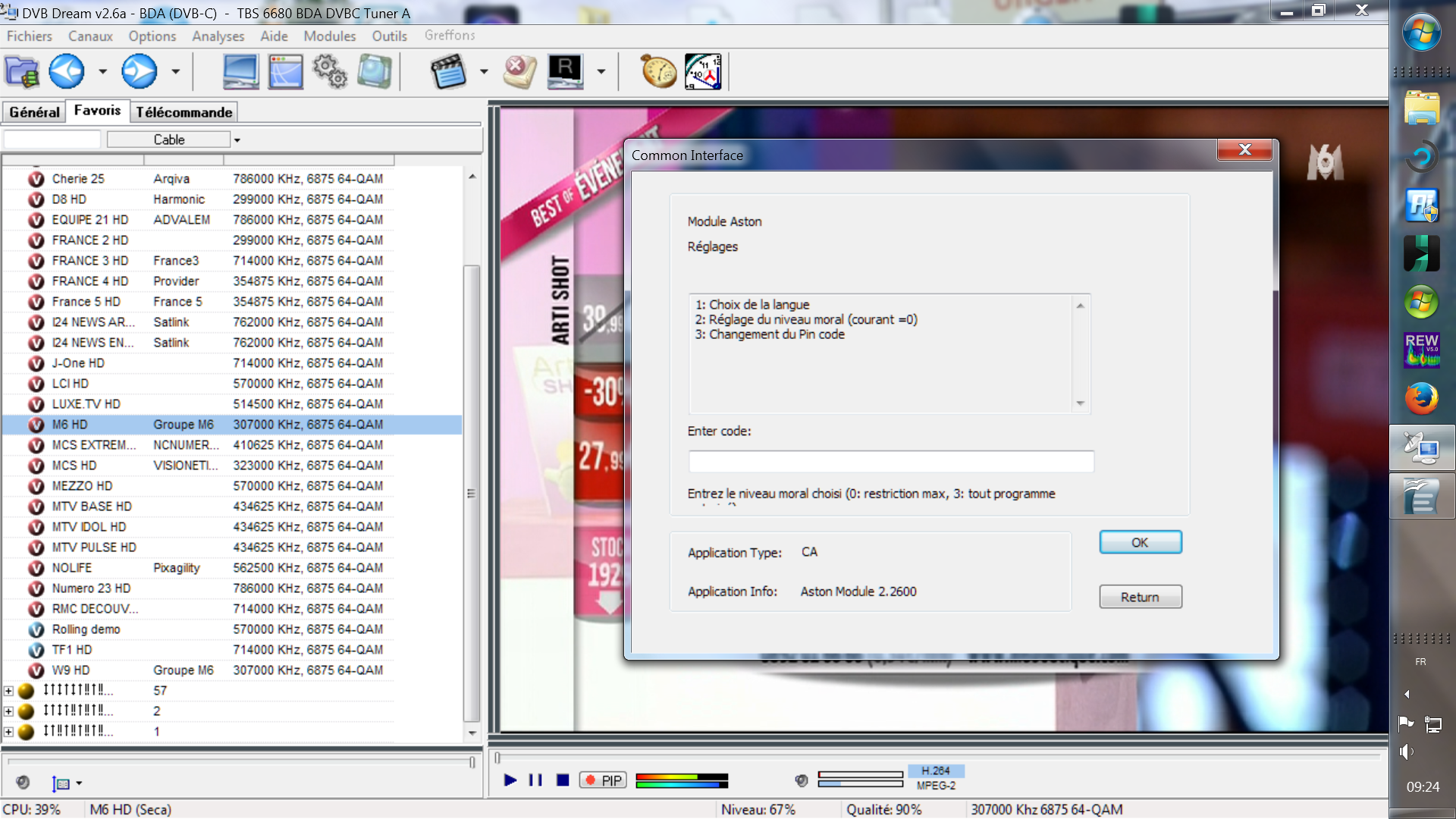Select the LCI HD channel

pos(232,384)
